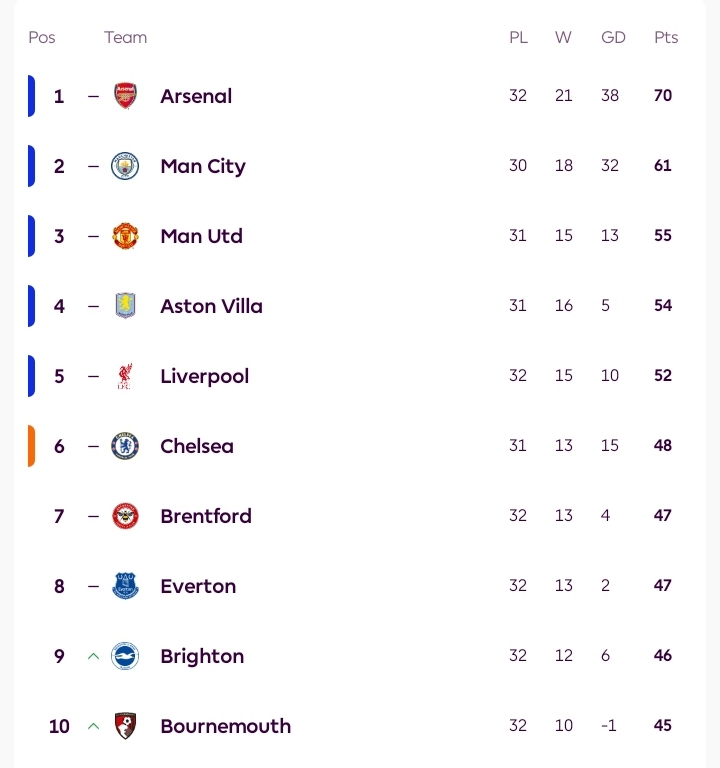Select the Bournemouth badge icon
This screenshot has height=768, width=720.
click(x=125, y=726)
